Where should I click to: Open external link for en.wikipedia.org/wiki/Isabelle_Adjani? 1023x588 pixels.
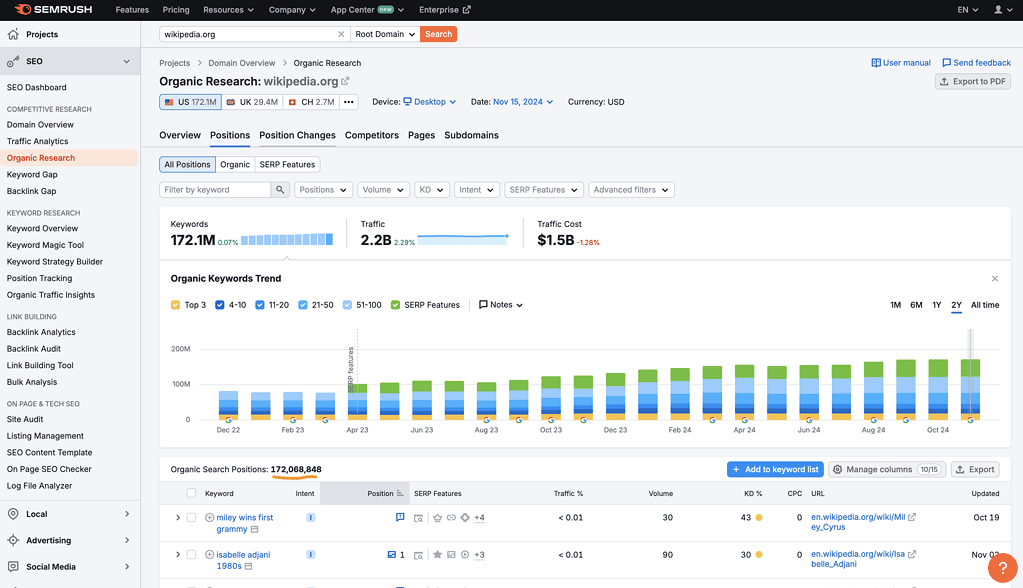(912, 554)
